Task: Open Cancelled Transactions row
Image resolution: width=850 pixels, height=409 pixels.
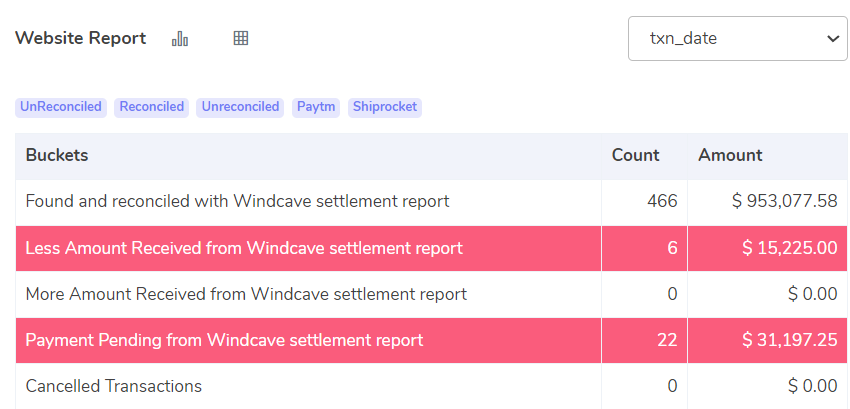Action: [x=432, y=386]
